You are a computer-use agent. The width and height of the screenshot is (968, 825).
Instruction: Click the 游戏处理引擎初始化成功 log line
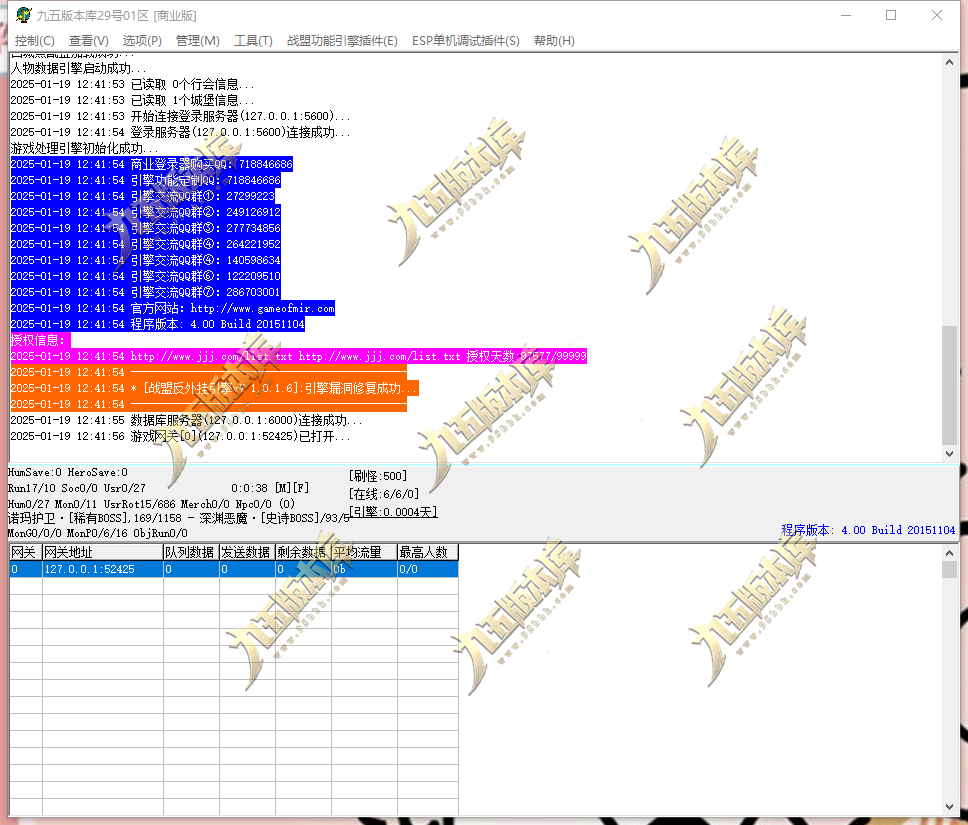tap(85, 148)
